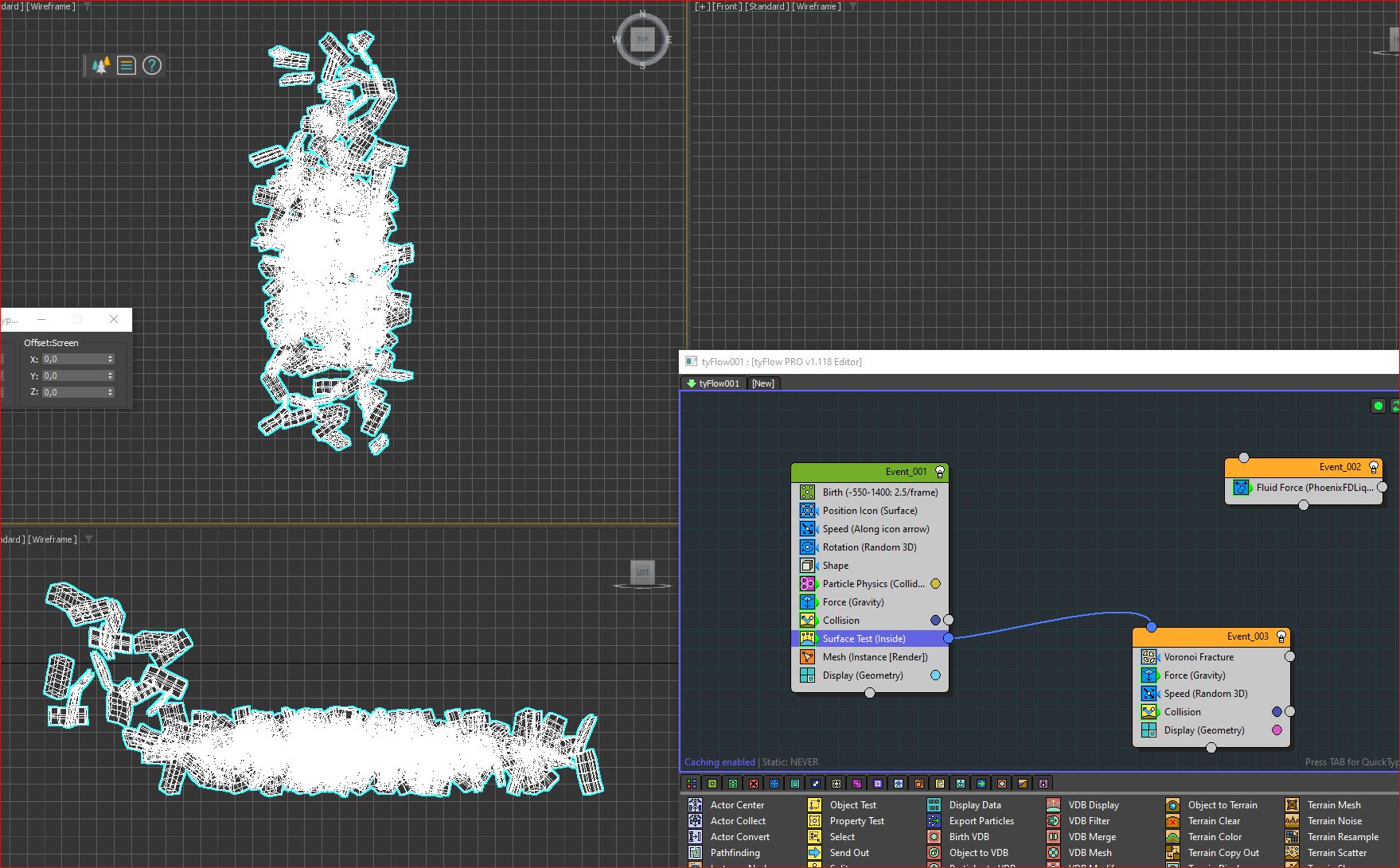The height and width of the screenshot is (868, 1400).
Task: Open the [New] flow tab
Action: pos(762,383)
